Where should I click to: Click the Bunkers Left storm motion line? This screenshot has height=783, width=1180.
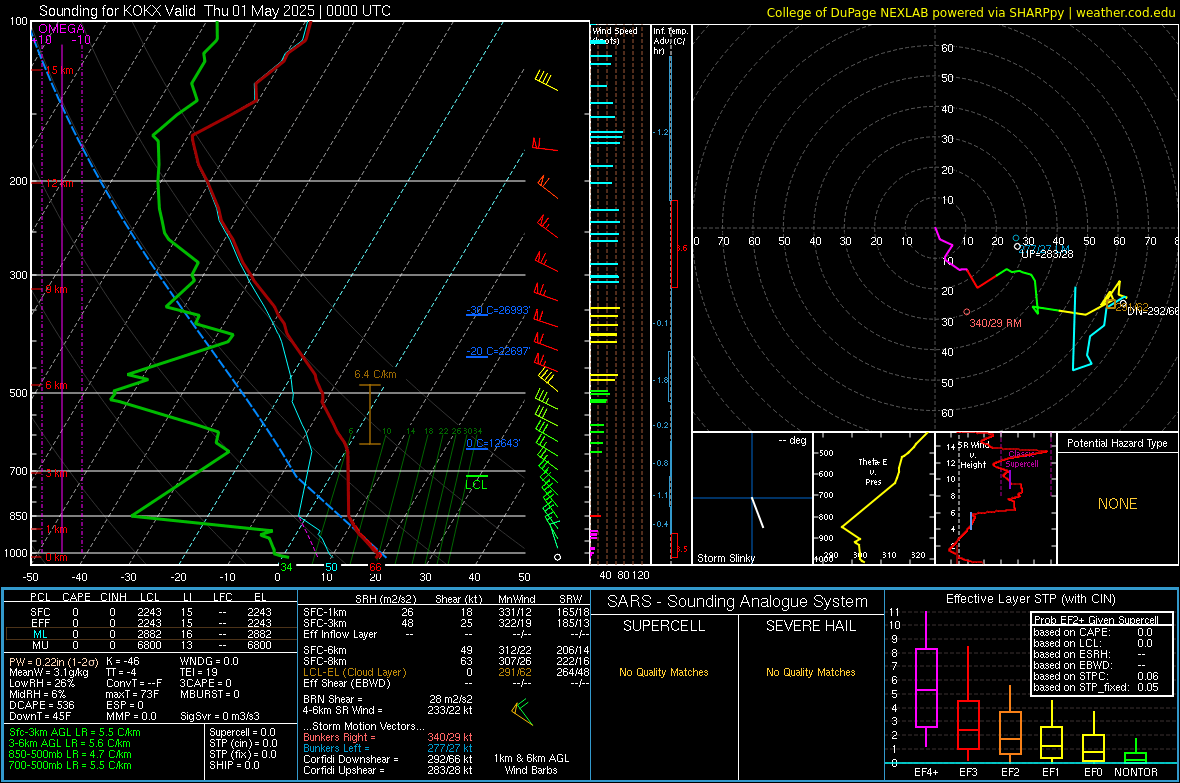[388, 748]
